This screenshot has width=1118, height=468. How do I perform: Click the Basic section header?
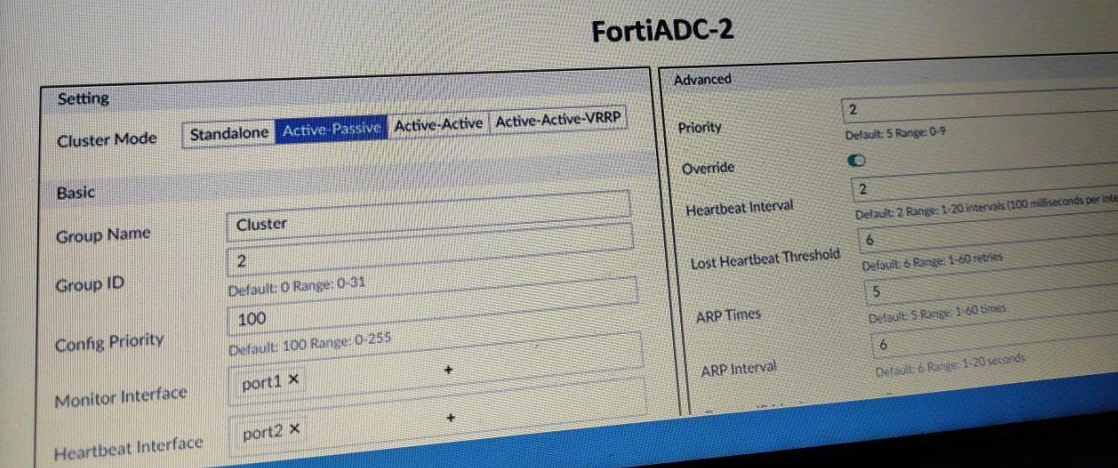click(76, 193)
